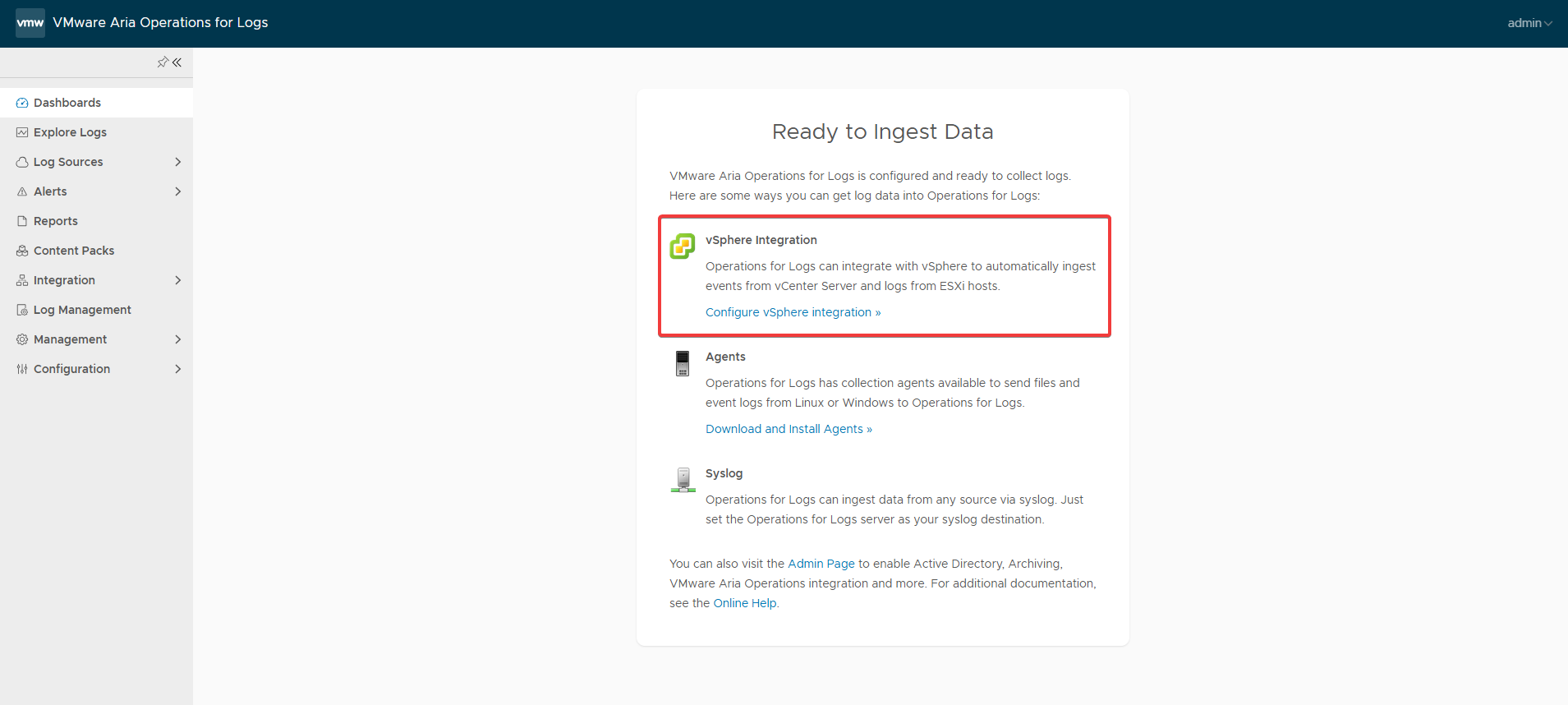The image size is (1568, 705).
Task: Click Configure vSphere integration link
Action: point(793,312)
